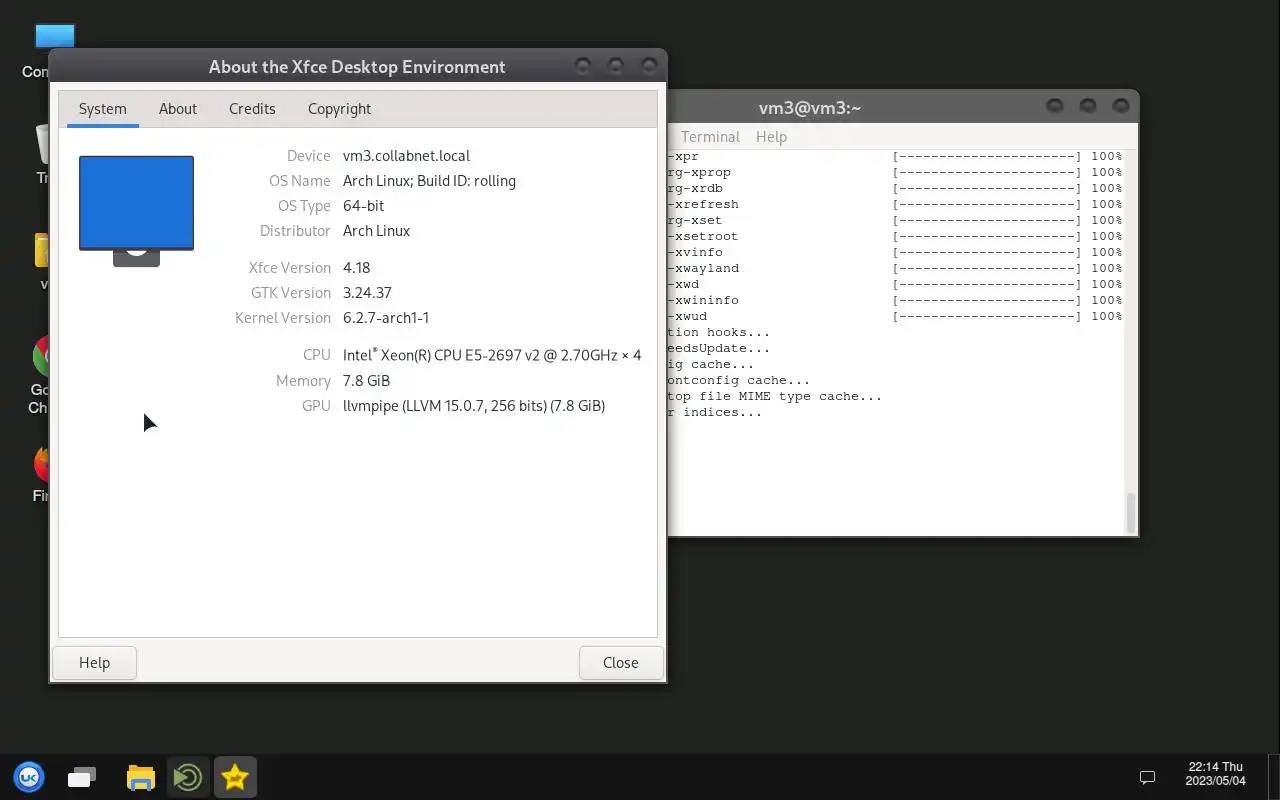The height and width of the screenshot is (800, 1280).
Task: Open the file manager taskbar icon
Action: click(x=141, y=777)
